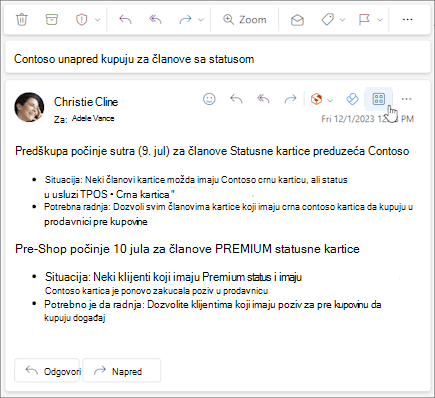Viewport: 435px width, 398px height.
Task: Click the Napred forward button
Action: pyautogui.click(x=122, y=370)
